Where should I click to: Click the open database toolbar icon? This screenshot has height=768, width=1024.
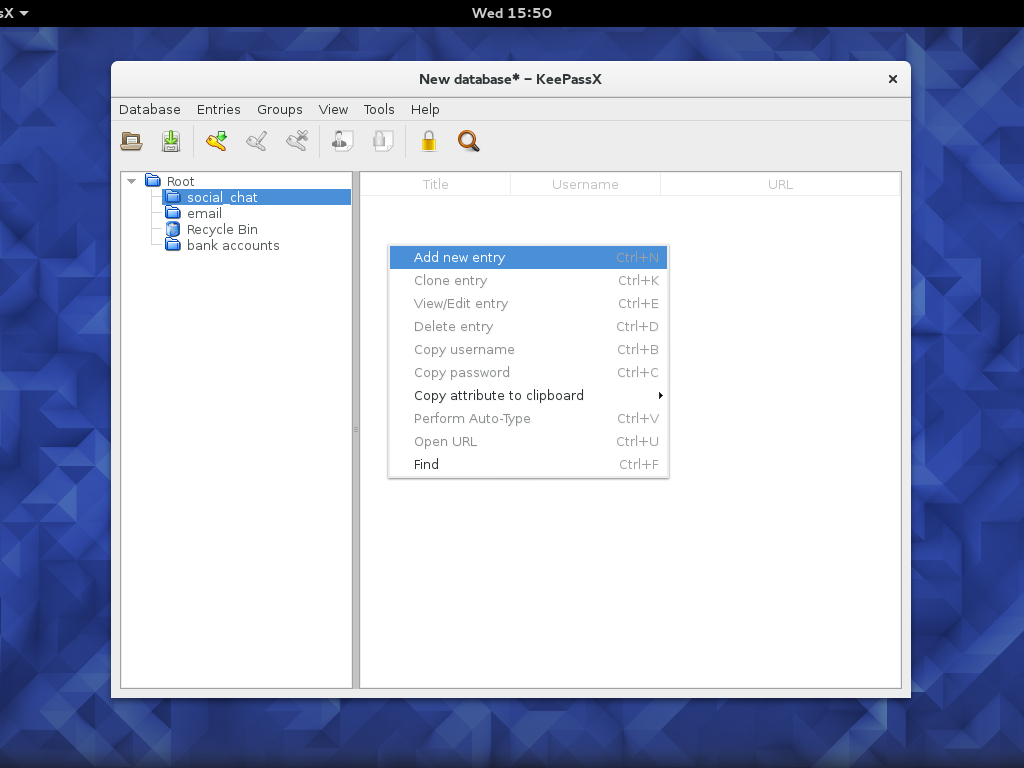[x=131, y=141]
